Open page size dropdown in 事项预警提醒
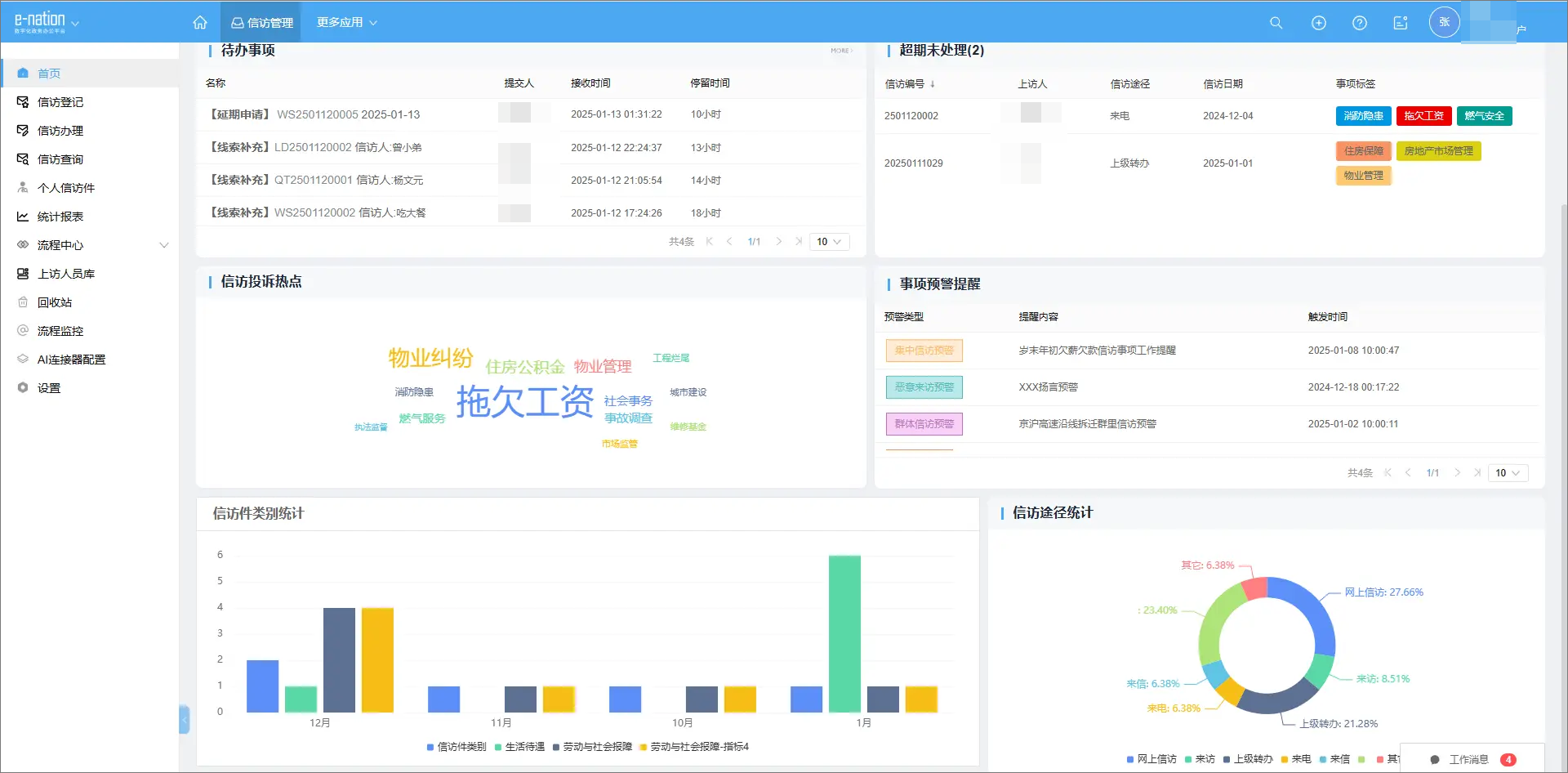The width and height of the screenshot is (1568, 773). (1508, 473)
